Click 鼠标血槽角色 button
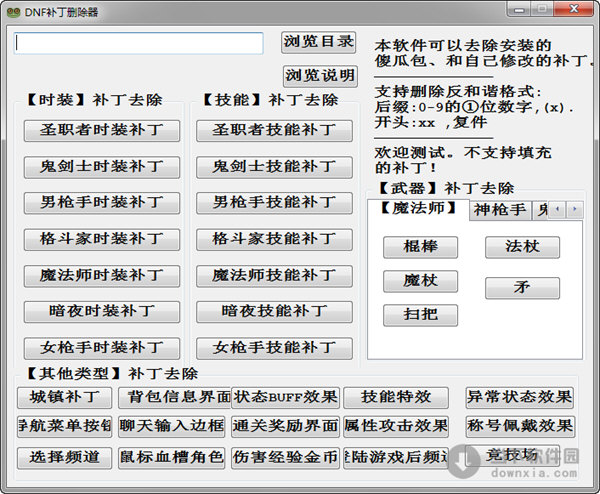The height and width of the screenshot is (494, 600). pyautogui.click(x=171, y=458)
